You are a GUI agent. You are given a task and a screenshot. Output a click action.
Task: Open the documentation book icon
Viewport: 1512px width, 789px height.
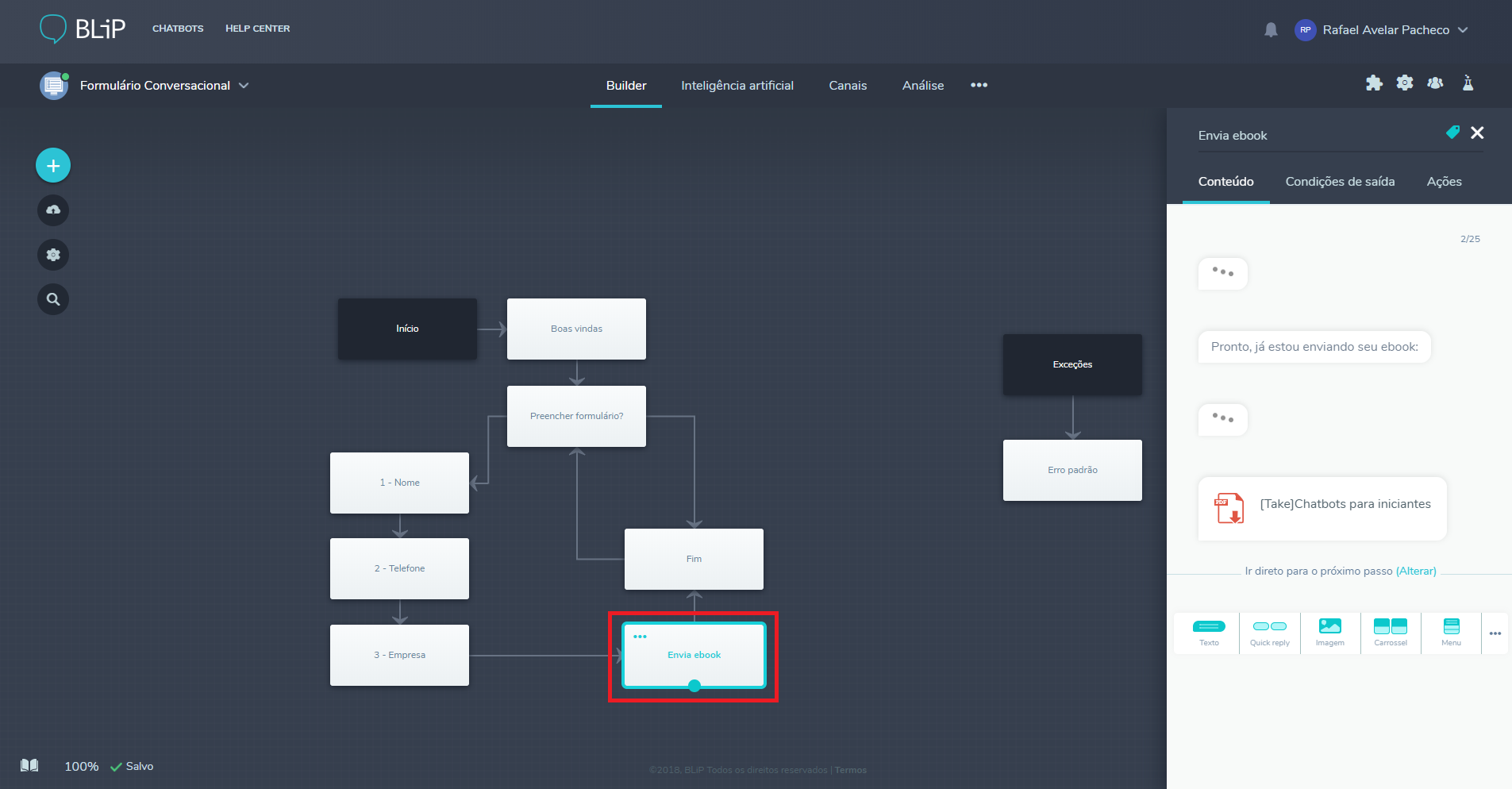(x=29, y=765)
